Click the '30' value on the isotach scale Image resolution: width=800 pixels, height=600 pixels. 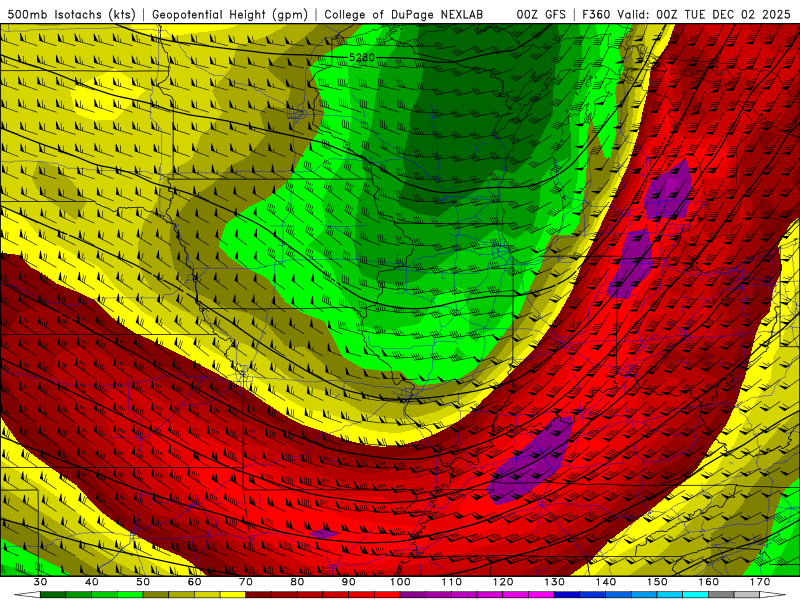tap(40, 582)
